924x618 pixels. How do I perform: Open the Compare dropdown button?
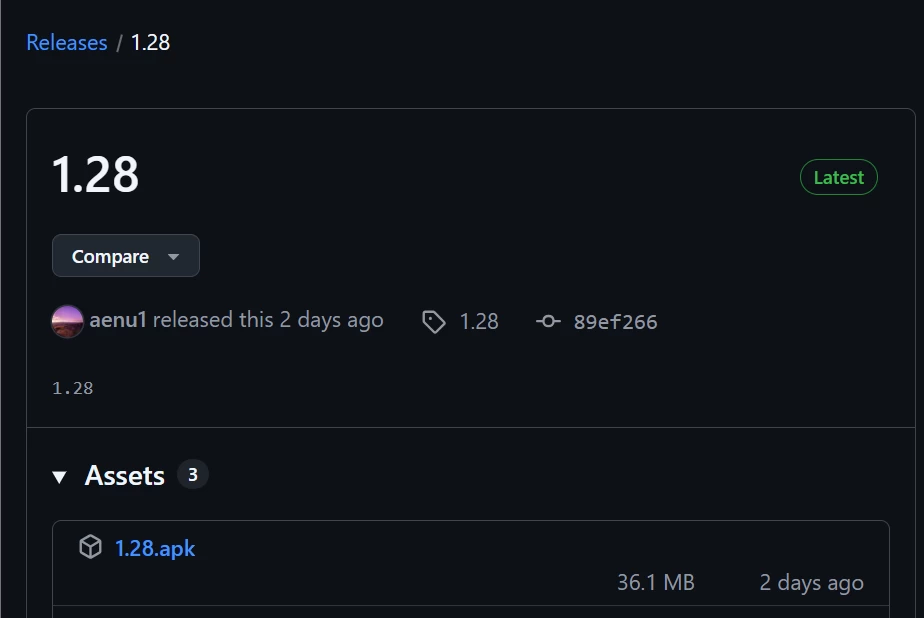(x=125, y=256)
